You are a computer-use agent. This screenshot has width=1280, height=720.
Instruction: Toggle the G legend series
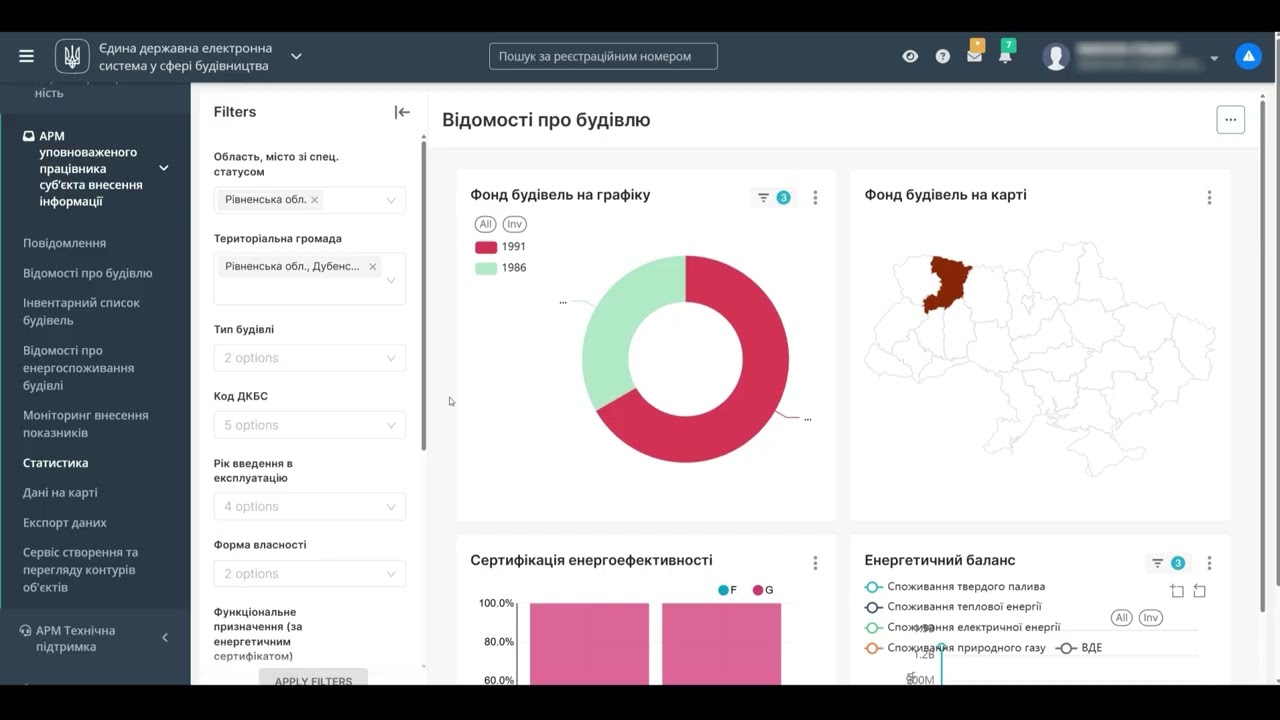[763, 590]
